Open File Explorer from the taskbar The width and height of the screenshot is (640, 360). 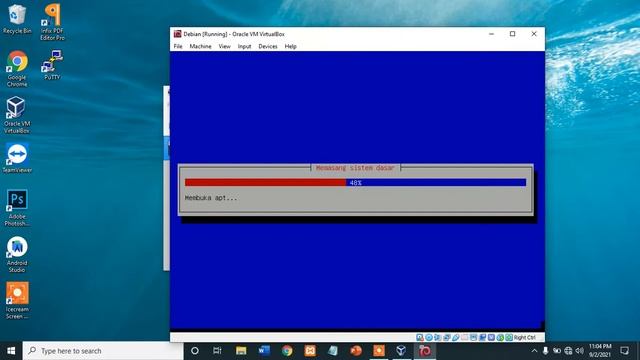(x=241, y=351)
